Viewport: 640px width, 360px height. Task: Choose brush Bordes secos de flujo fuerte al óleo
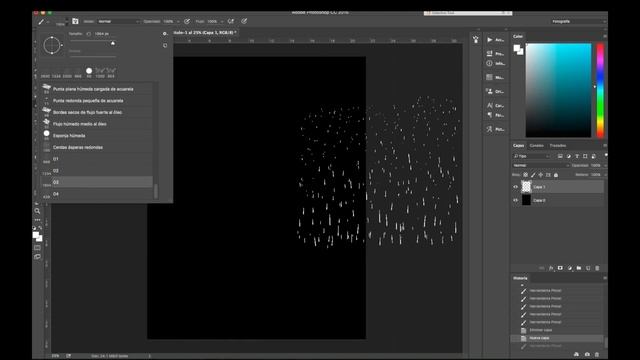pos(97,112)
